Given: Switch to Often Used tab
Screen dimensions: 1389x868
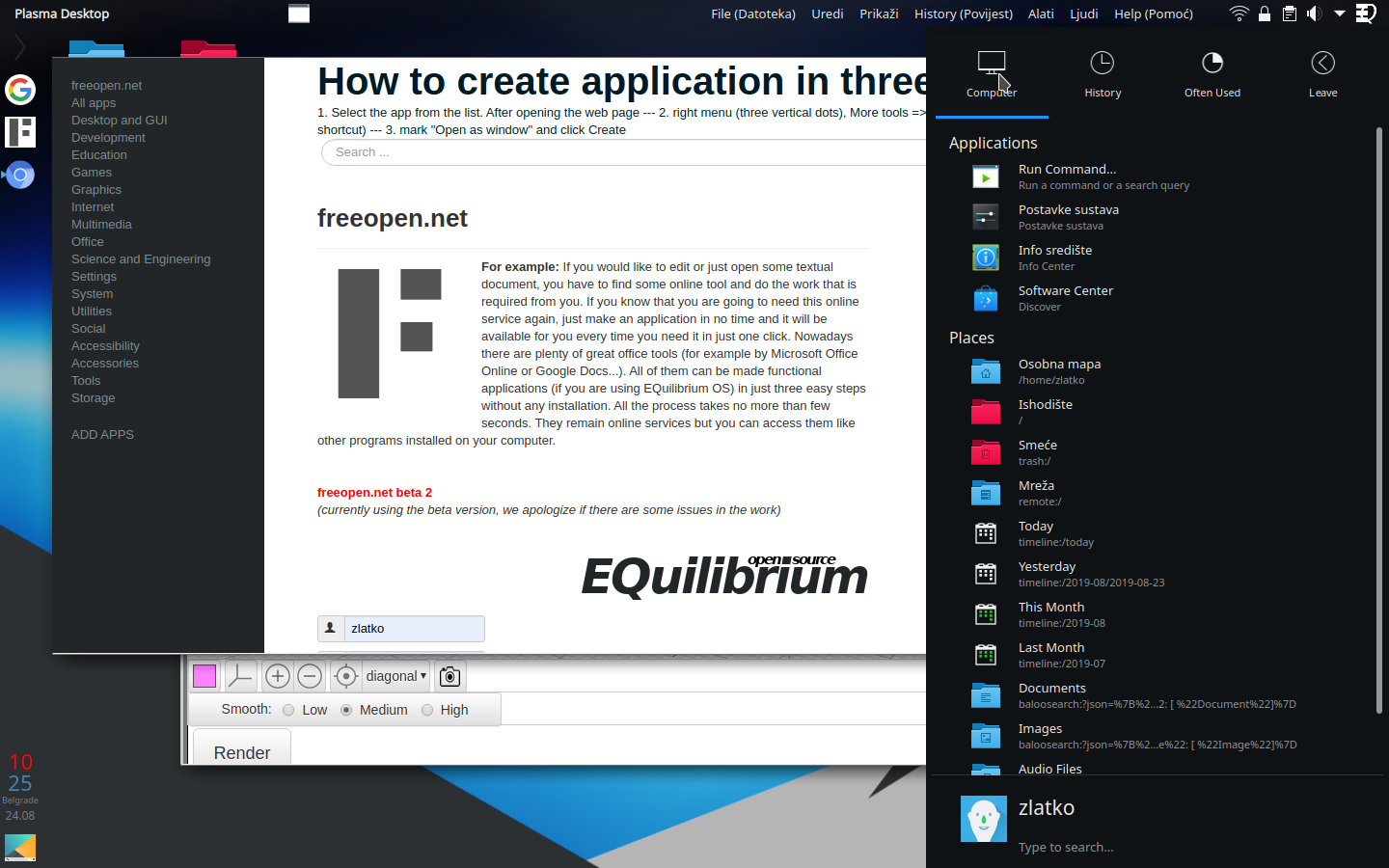Looking at the screenshot, I should [x=1212, y=75].
